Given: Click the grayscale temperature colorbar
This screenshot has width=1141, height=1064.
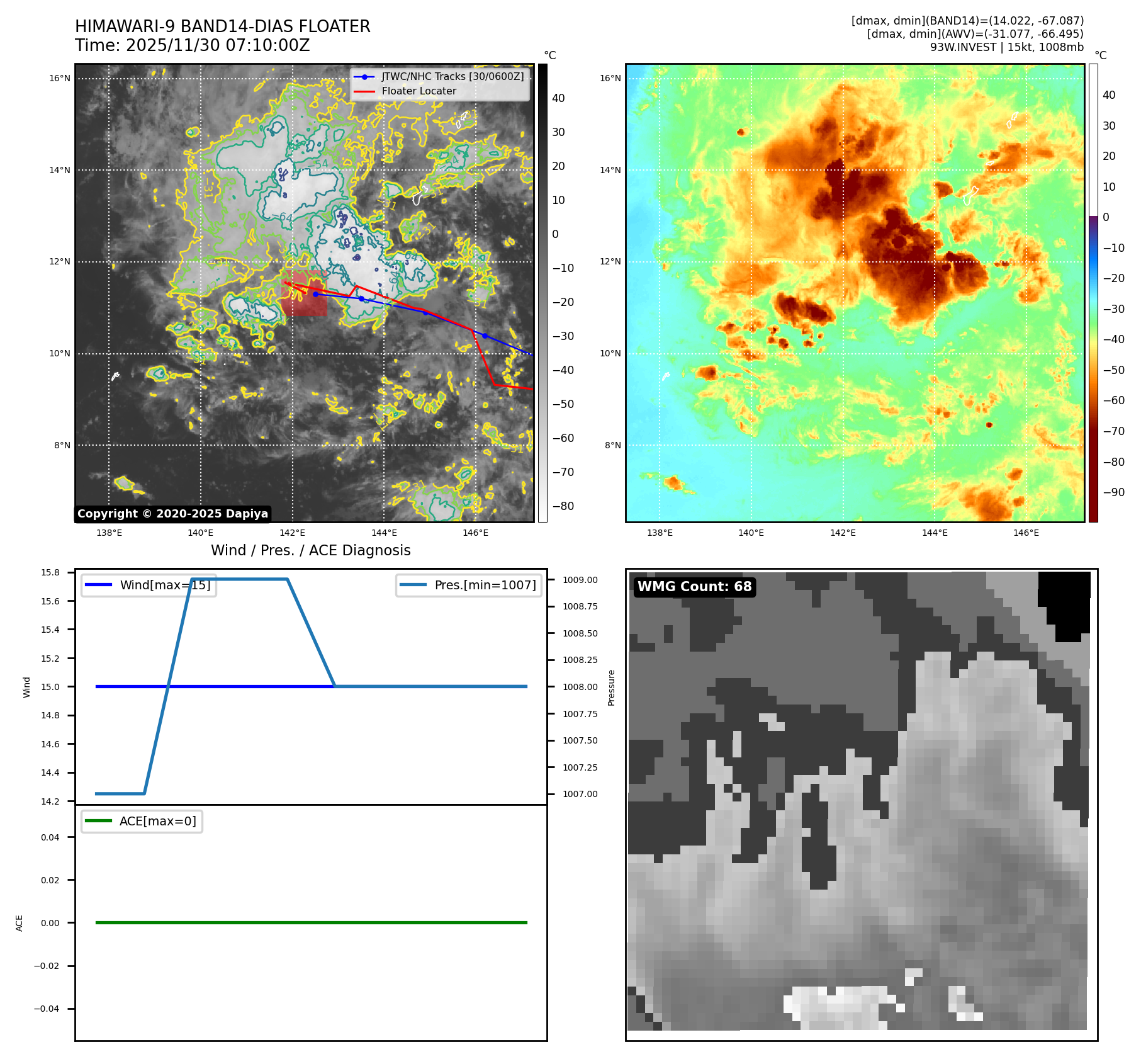Looking at the screenshot, I should tap(542, 293).
